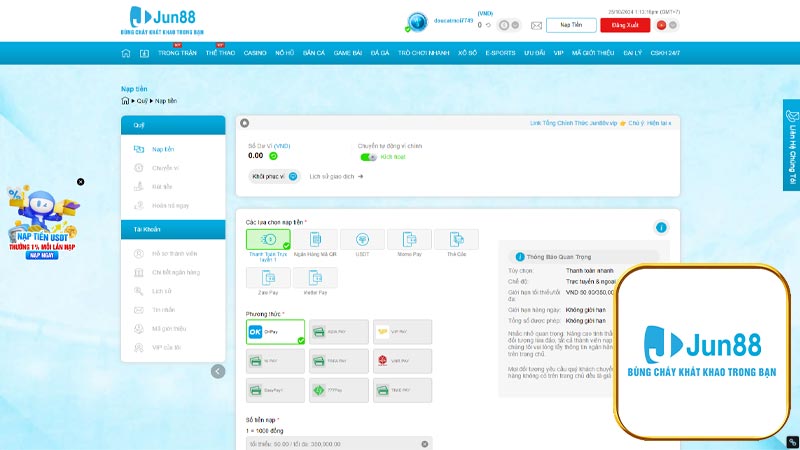Click the Nạp Tiền header button

click(x=571, y=25)
